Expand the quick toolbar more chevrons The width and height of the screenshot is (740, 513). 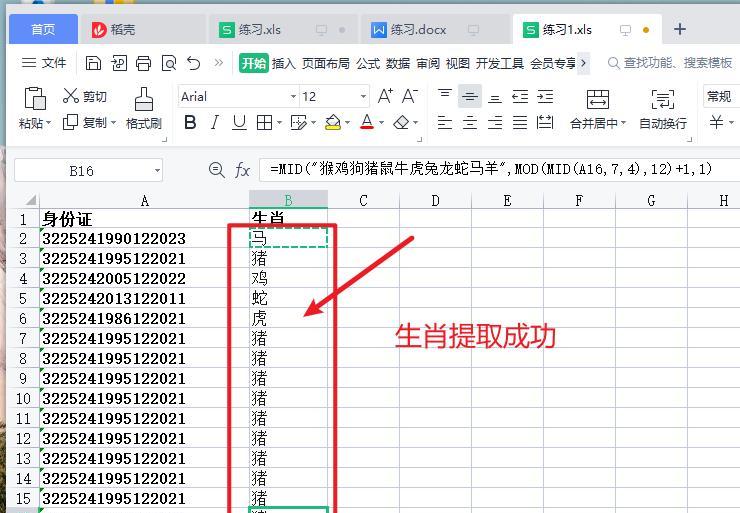coord(219,63)
